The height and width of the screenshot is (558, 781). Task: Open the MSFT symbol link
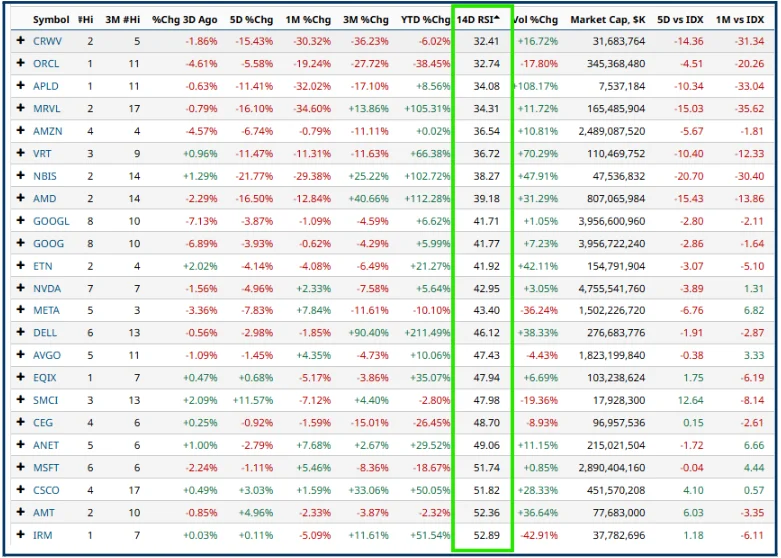pos(46,468)
